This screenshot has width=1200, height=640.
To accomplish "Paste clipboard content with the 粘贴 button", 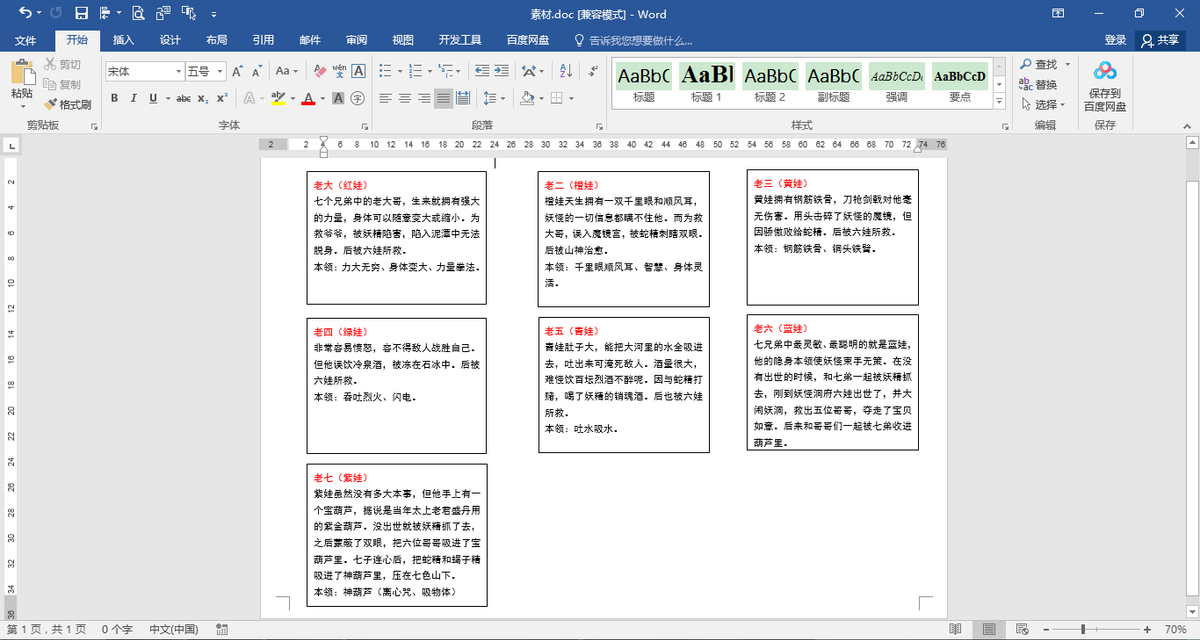I will (x=22, y=82).
